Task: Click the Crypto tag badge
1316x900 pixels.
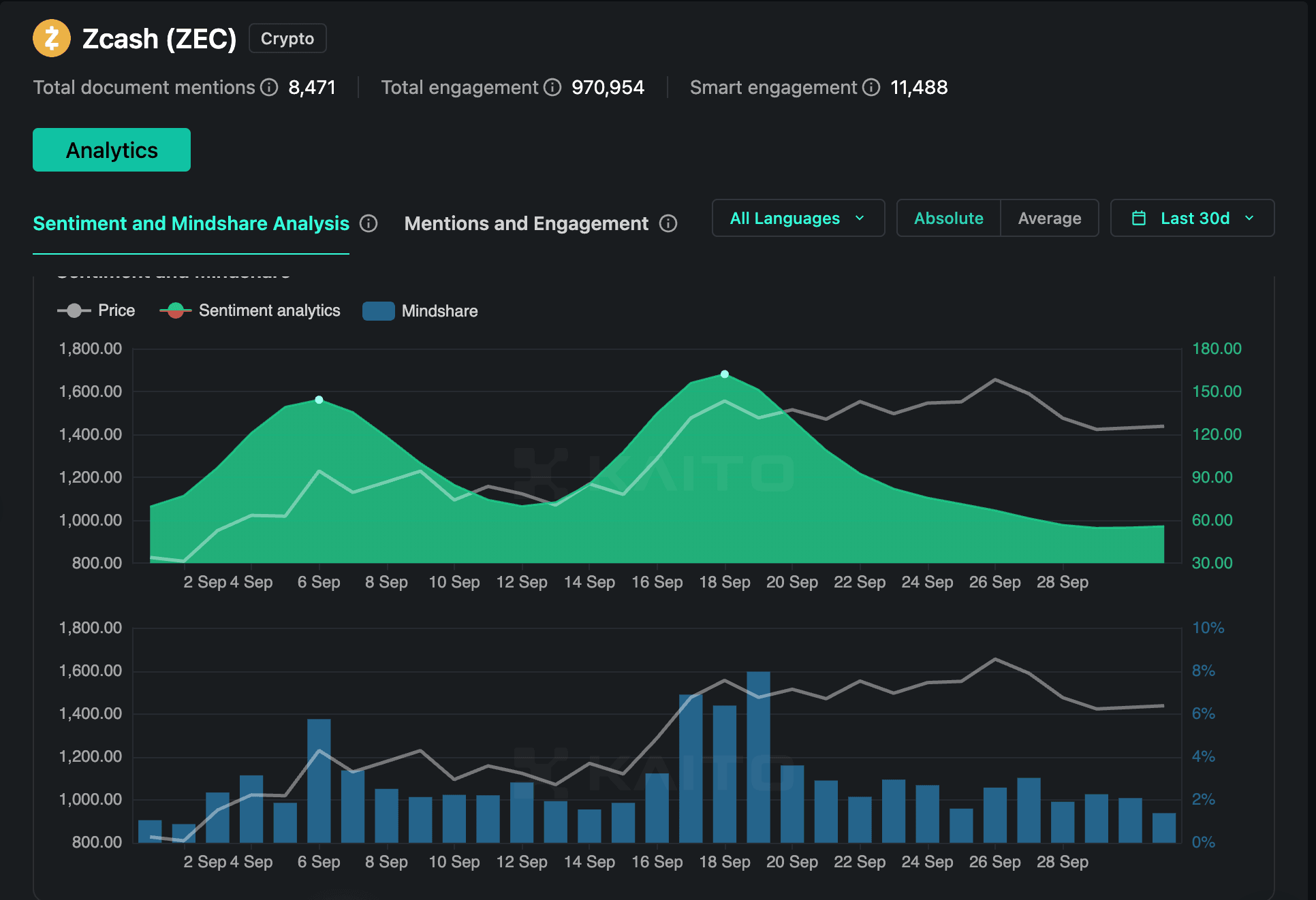Action: tap(287, 38)
